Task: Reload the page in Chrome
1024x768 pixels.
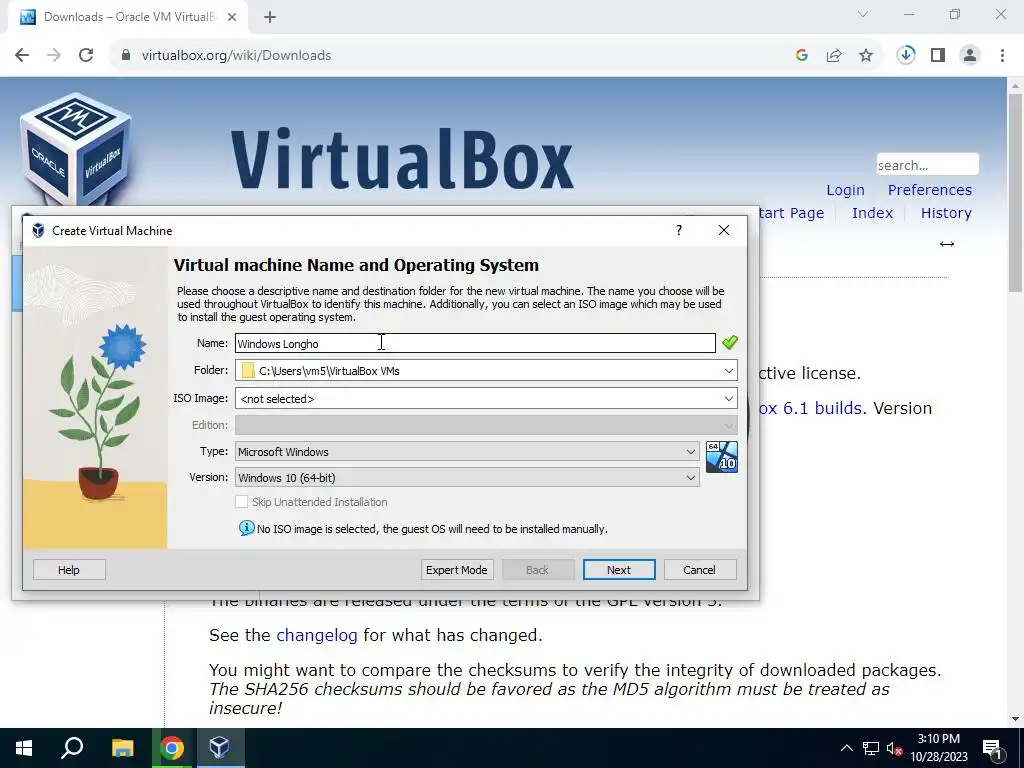Action: pos(86,56)
